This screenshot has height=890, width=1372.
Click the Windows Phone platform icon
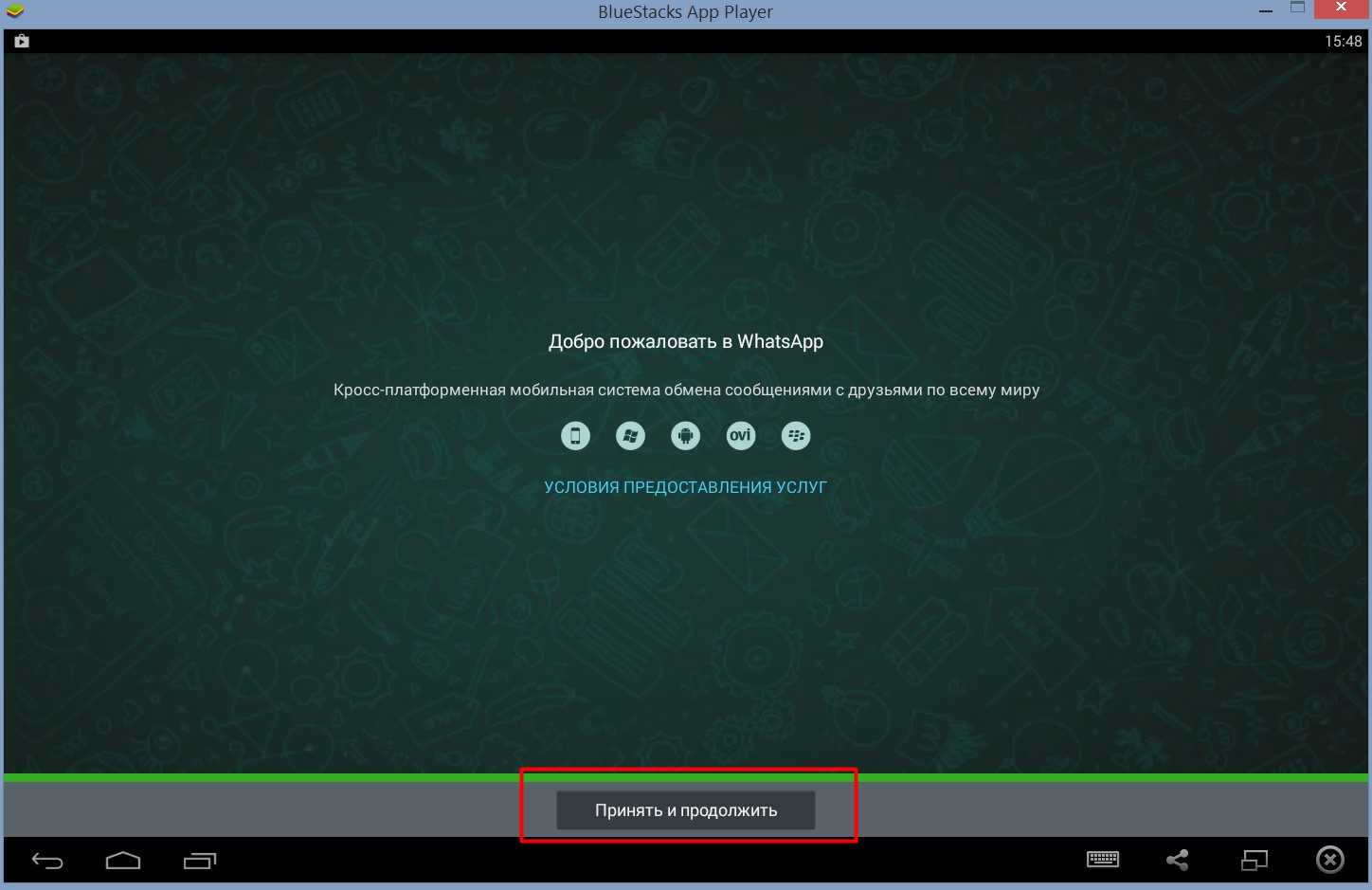click(x=630, y=436)
